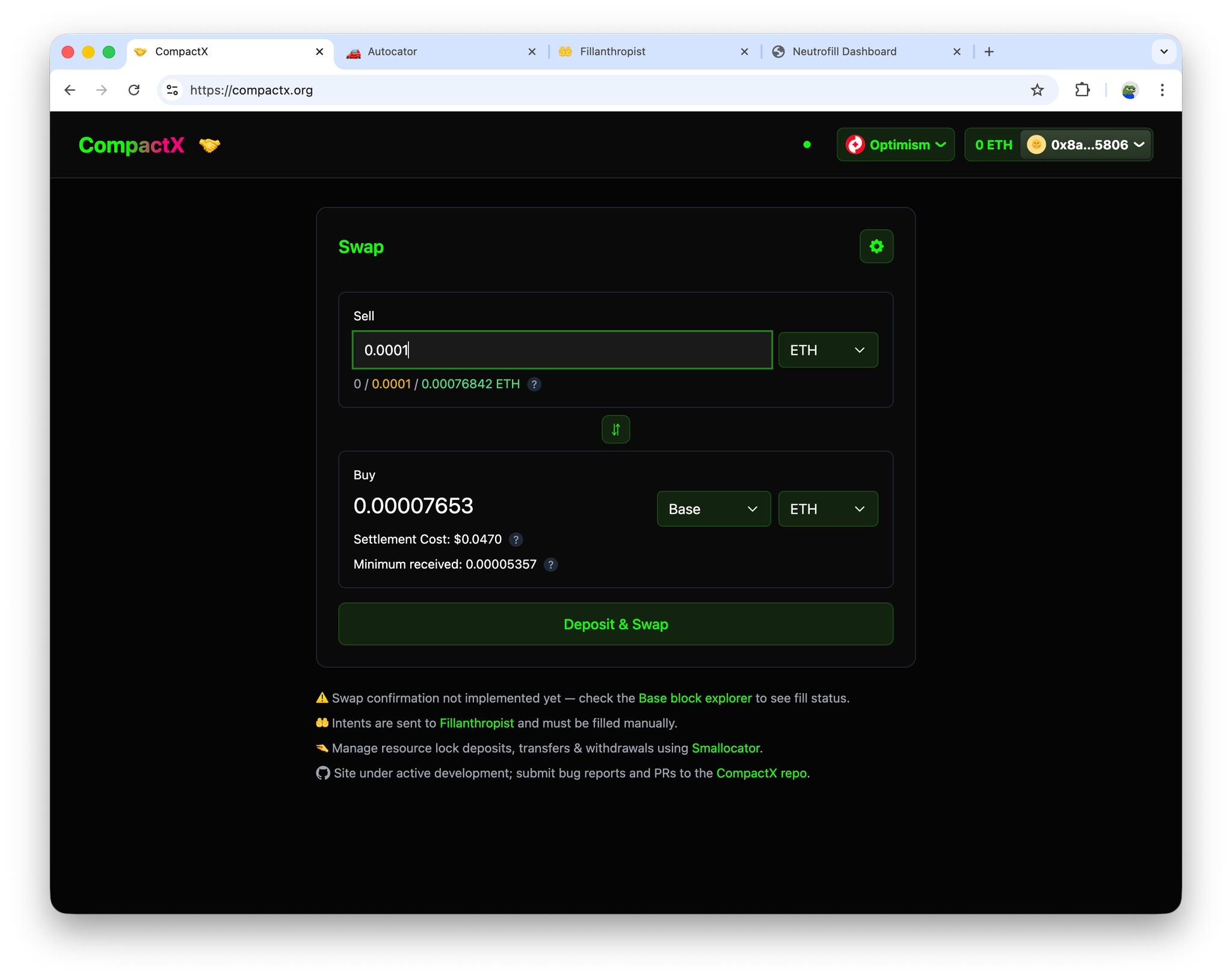Viewport: 1232px width, 980px height.
Task: Open the Base block explorer link
Action: [695, 698]
